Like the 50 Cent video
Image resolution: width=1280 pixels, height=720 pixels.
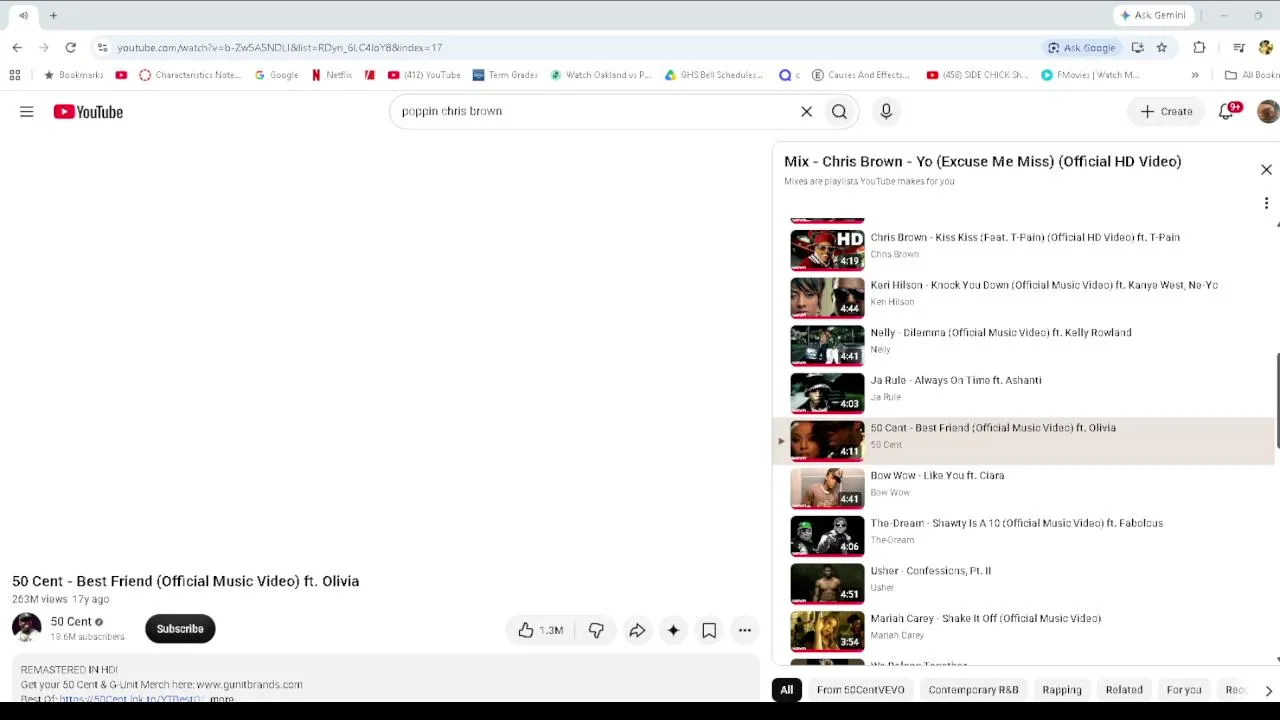click(x=540, y=630)
